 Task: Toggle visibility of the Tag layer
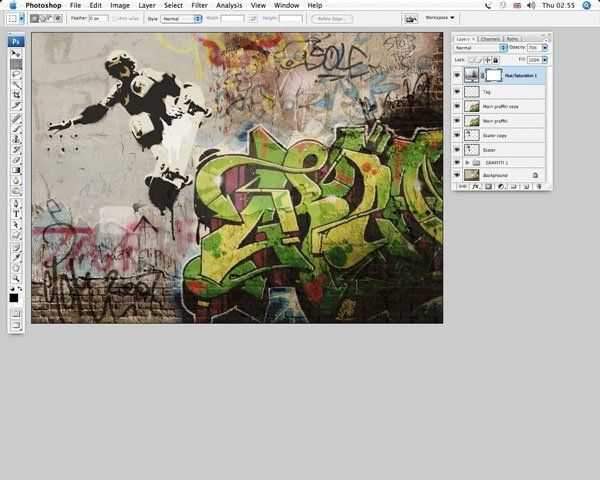tap(458, 91)
